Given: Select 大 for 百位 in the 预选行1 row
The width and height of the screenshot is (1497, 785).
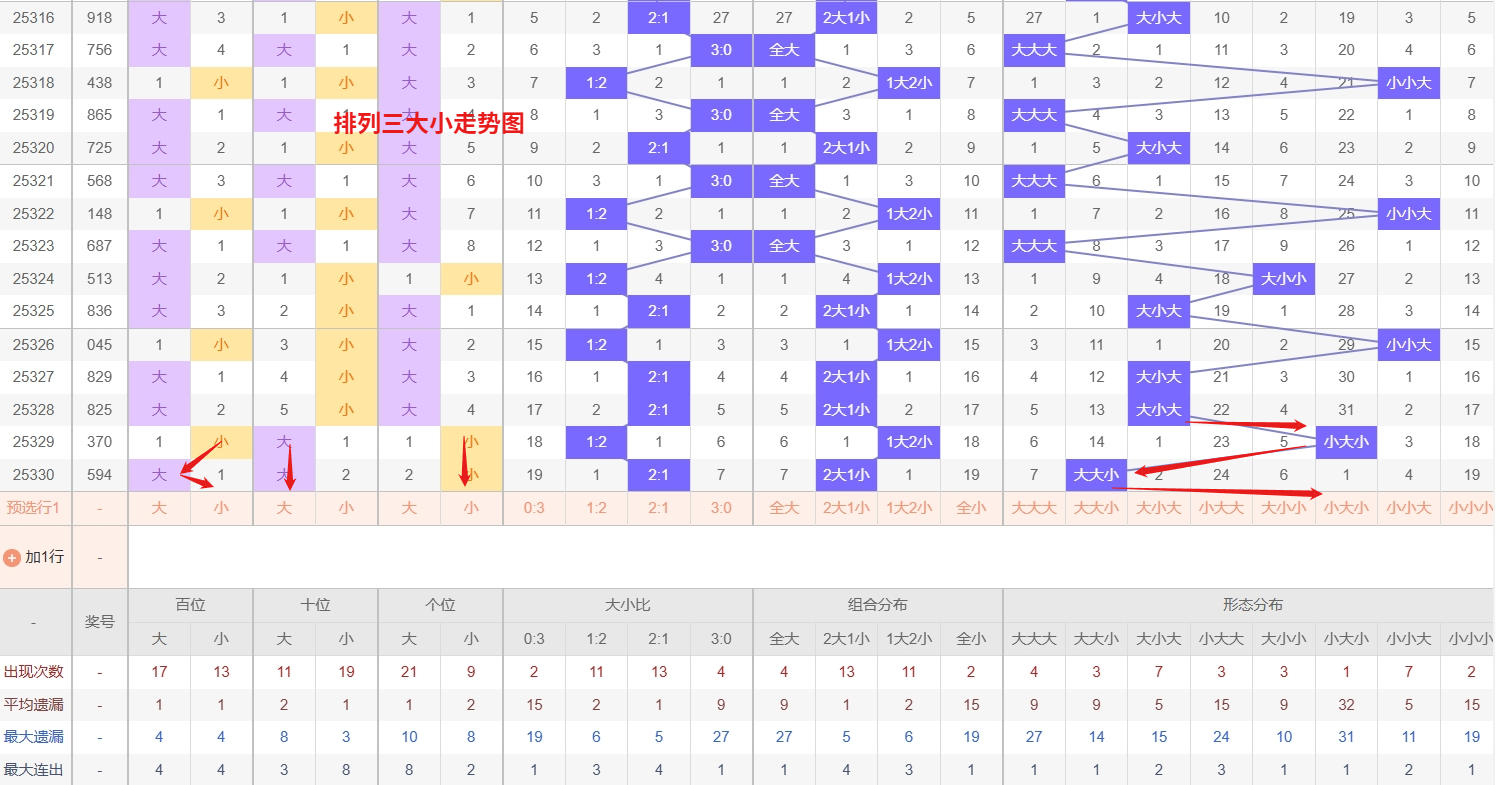Looking at the screenshot, I should coord(159,508).
